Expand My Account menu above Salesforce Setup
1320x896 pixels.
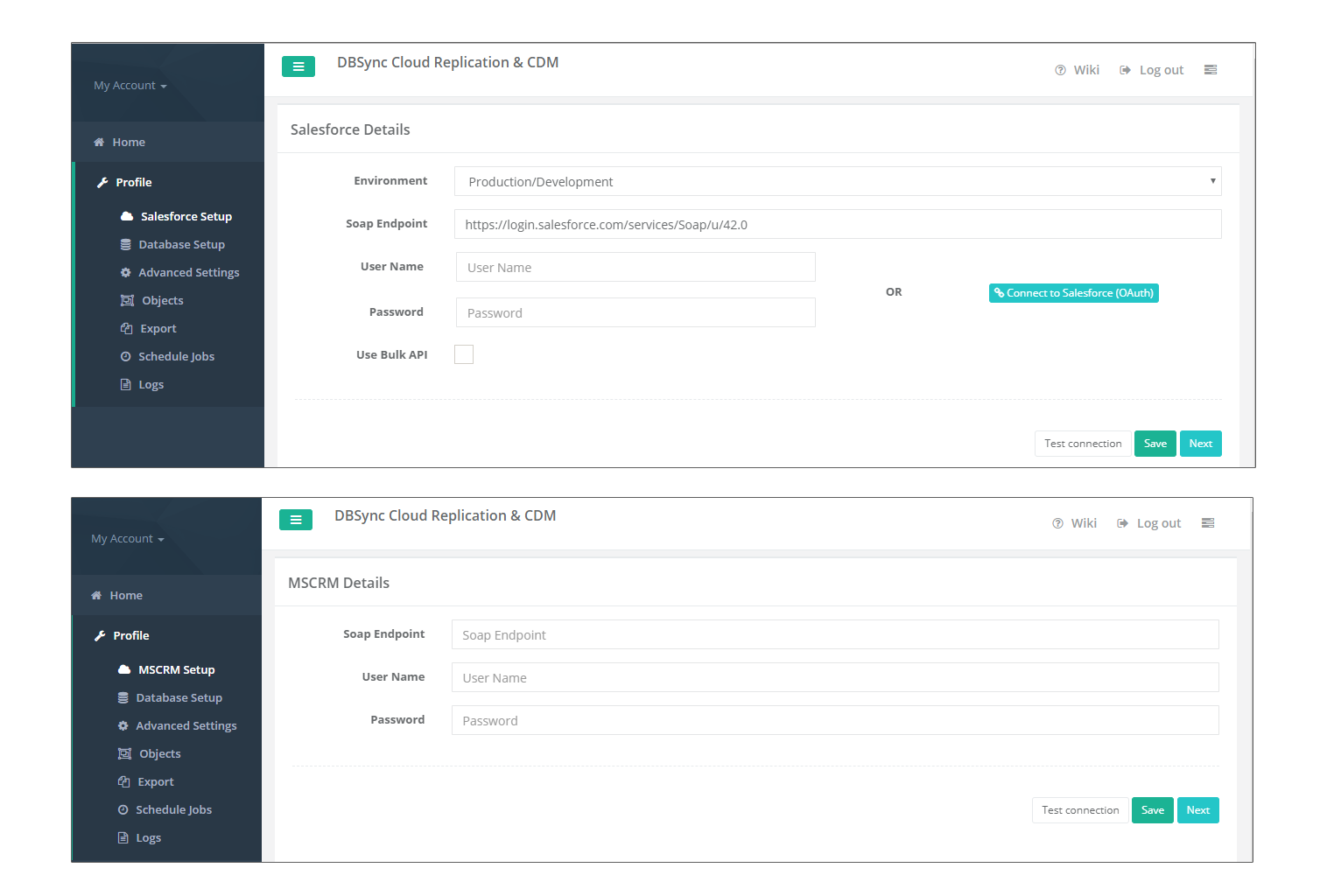130,86
